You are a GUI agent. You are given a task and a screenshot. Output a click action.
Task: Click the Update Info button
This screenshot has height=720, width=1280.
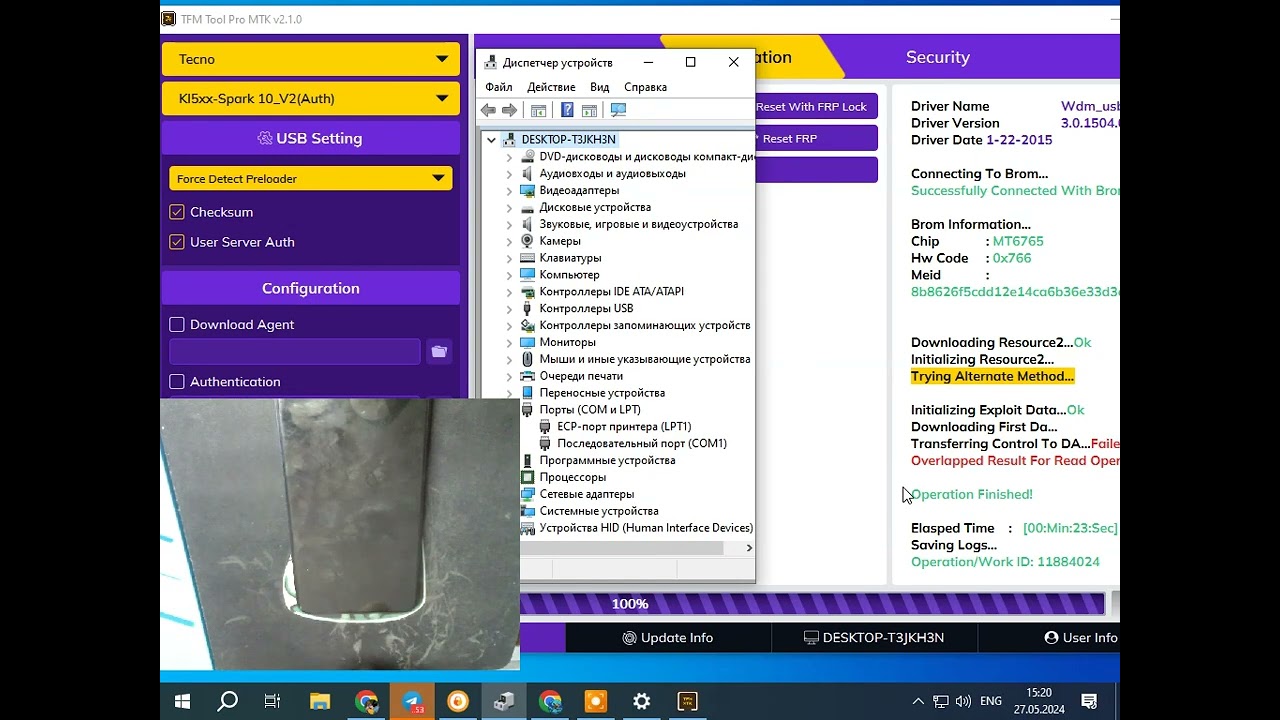pos(666,638)
